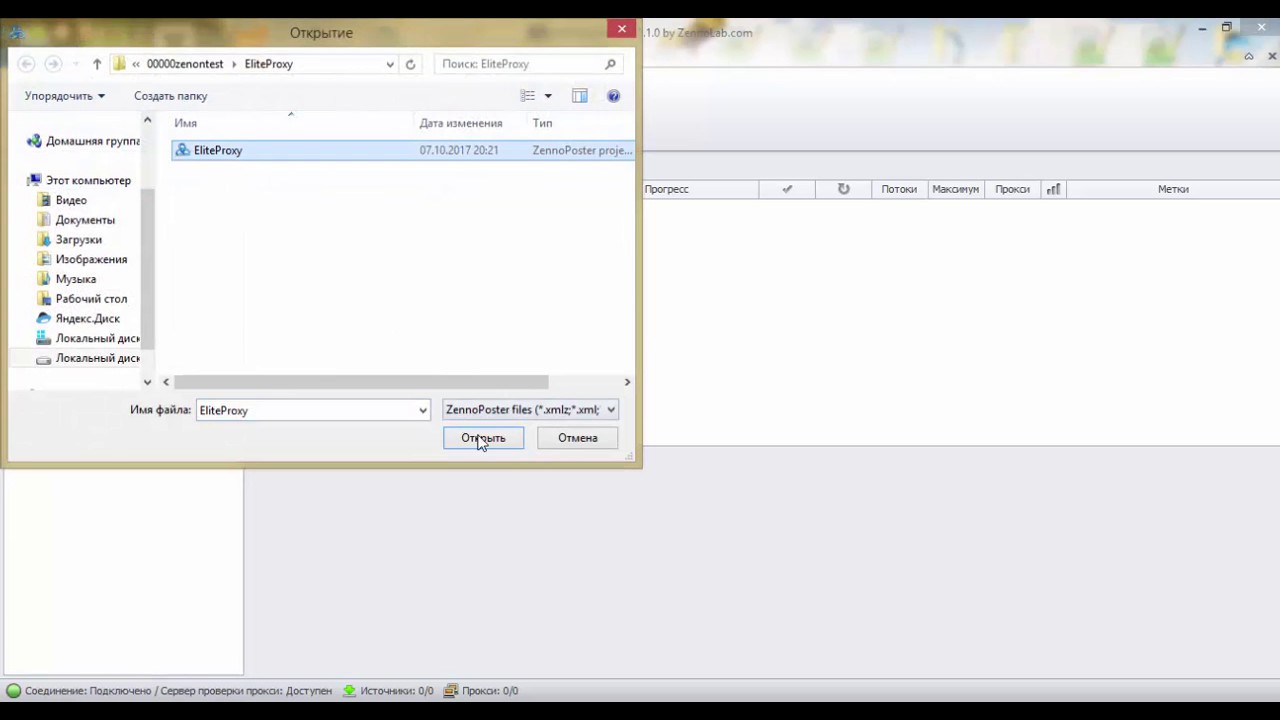Image resolution: width=1280 pixels, height=720 pixels.
Task: Select 00000zenontest in the address path
Action: click(x=185, y=64)
